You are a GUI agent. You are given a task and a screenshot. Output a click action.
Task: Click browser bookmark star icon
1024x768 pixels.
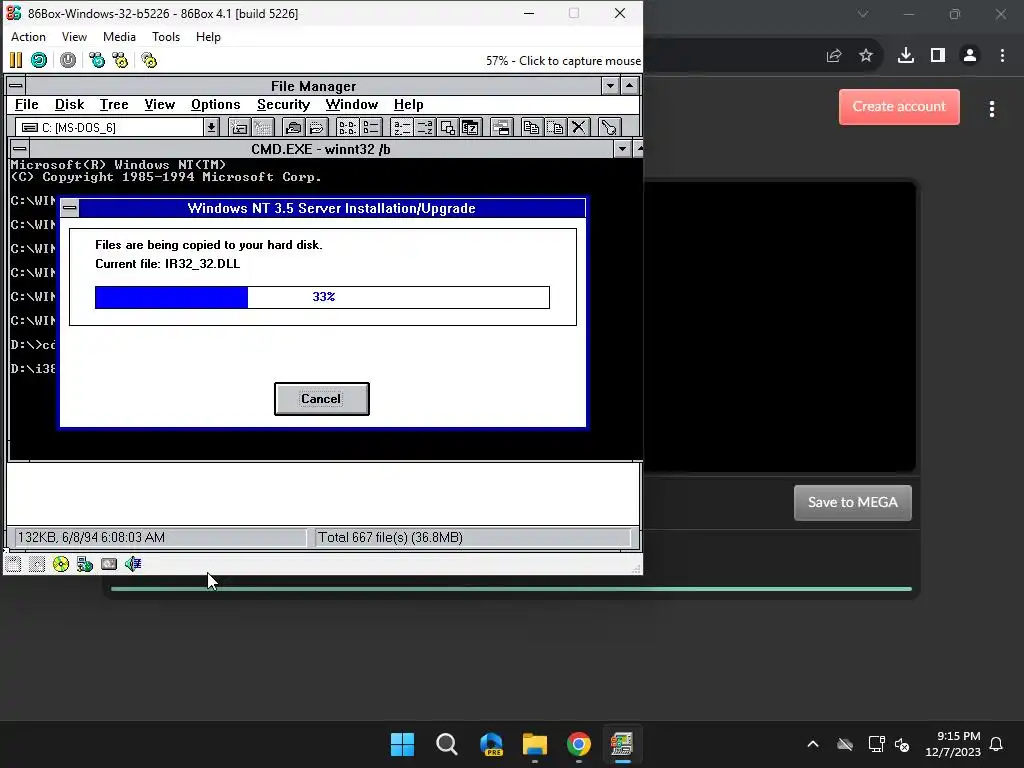(866, 56)
